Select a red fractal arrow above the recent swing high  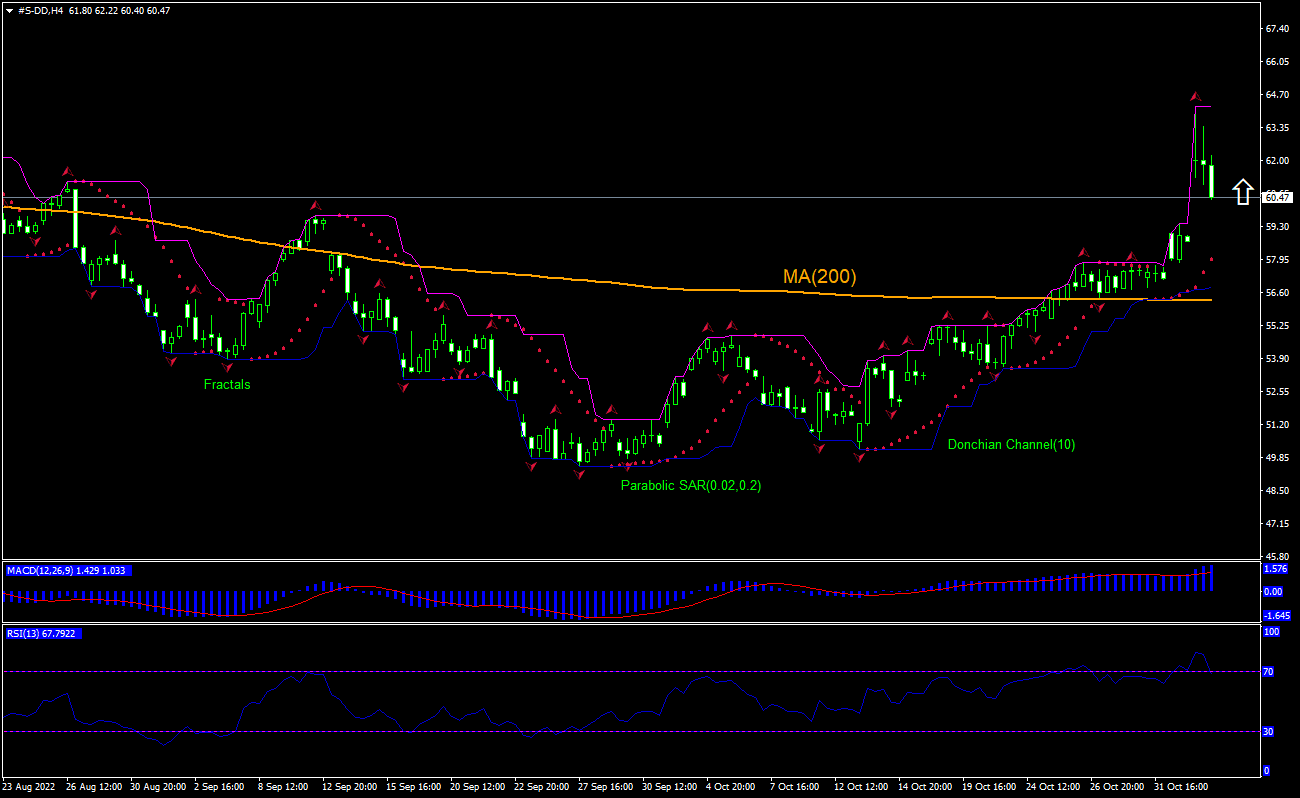(x=1194, y=98)
